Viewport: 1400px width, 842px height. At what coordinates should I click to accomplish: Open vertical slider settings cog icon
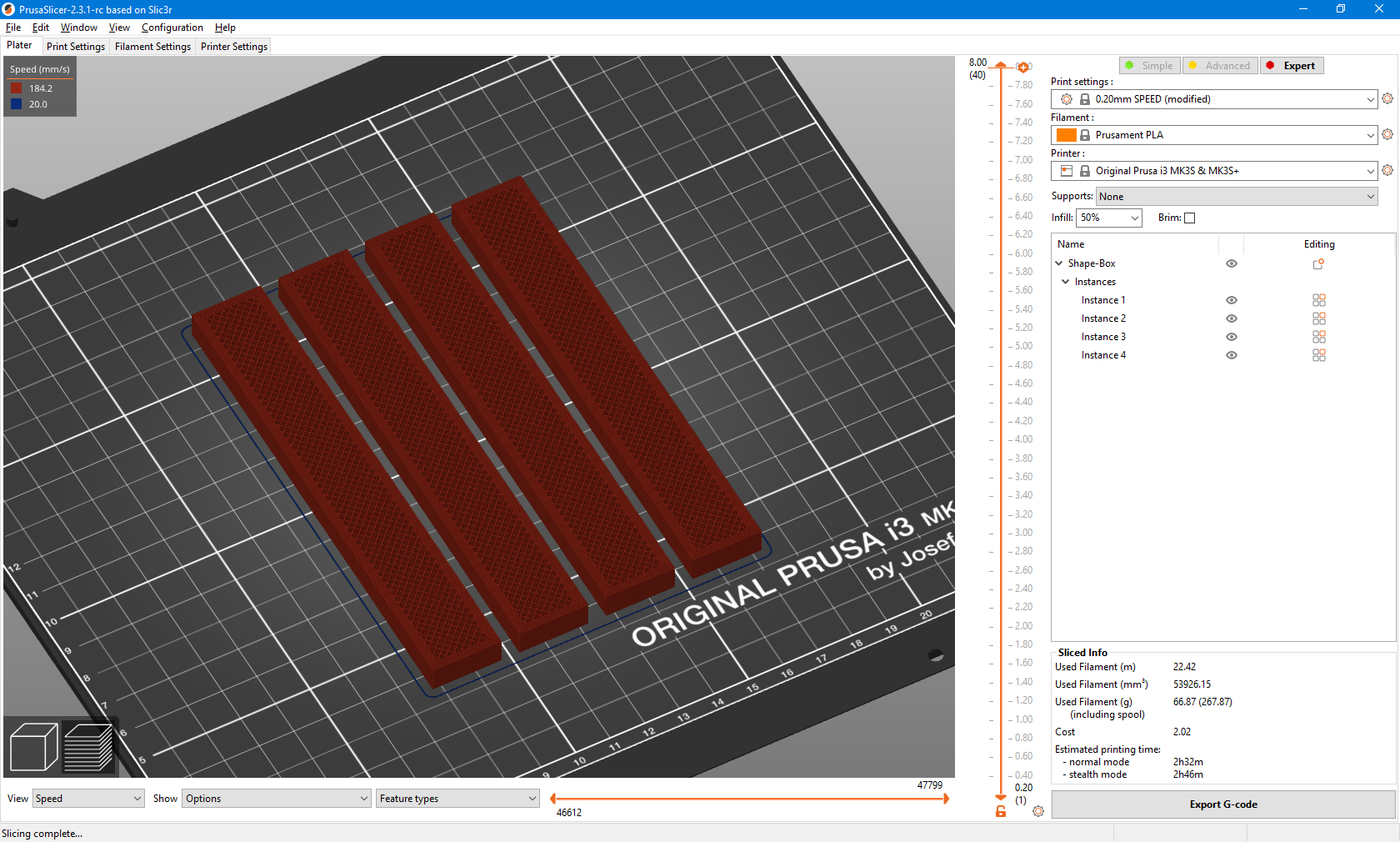(1038, 811)
